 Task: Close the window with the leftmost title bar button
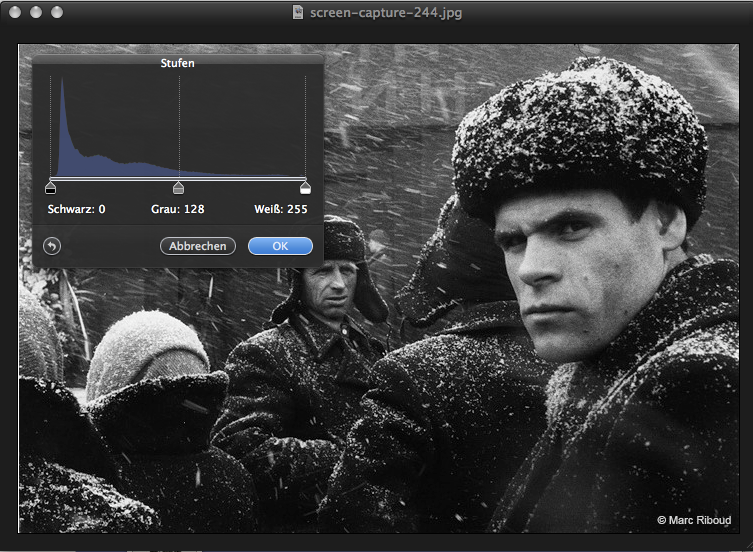[x=15, y=12]
